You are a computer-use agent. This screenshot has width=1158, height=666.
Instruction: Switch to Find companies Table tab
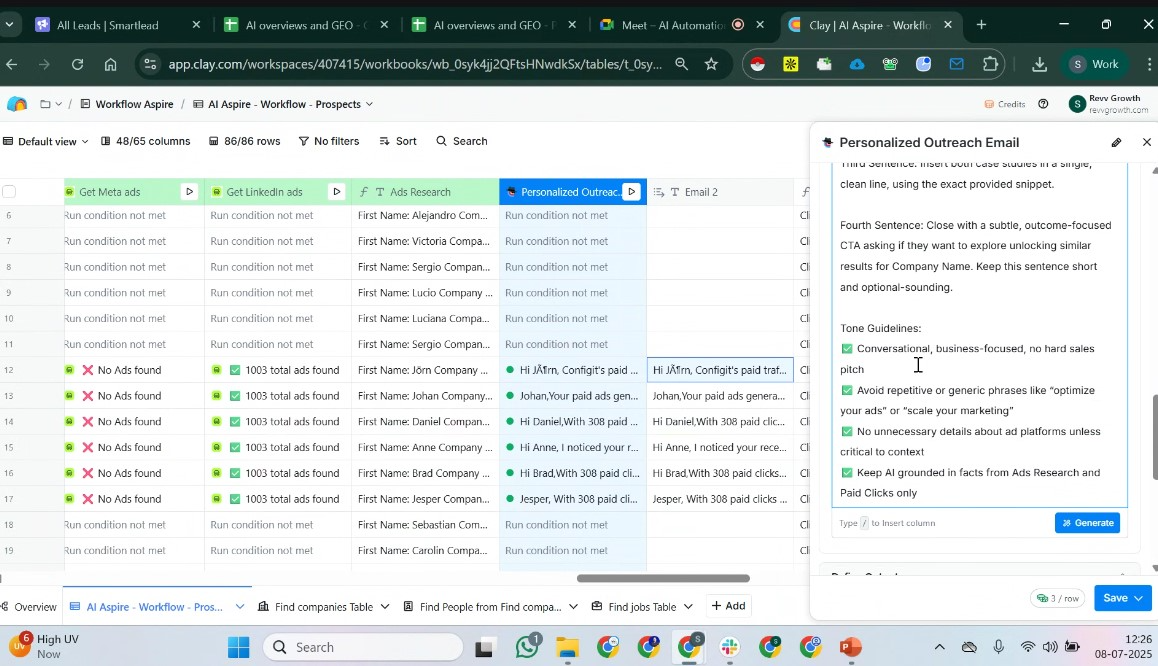315,607
